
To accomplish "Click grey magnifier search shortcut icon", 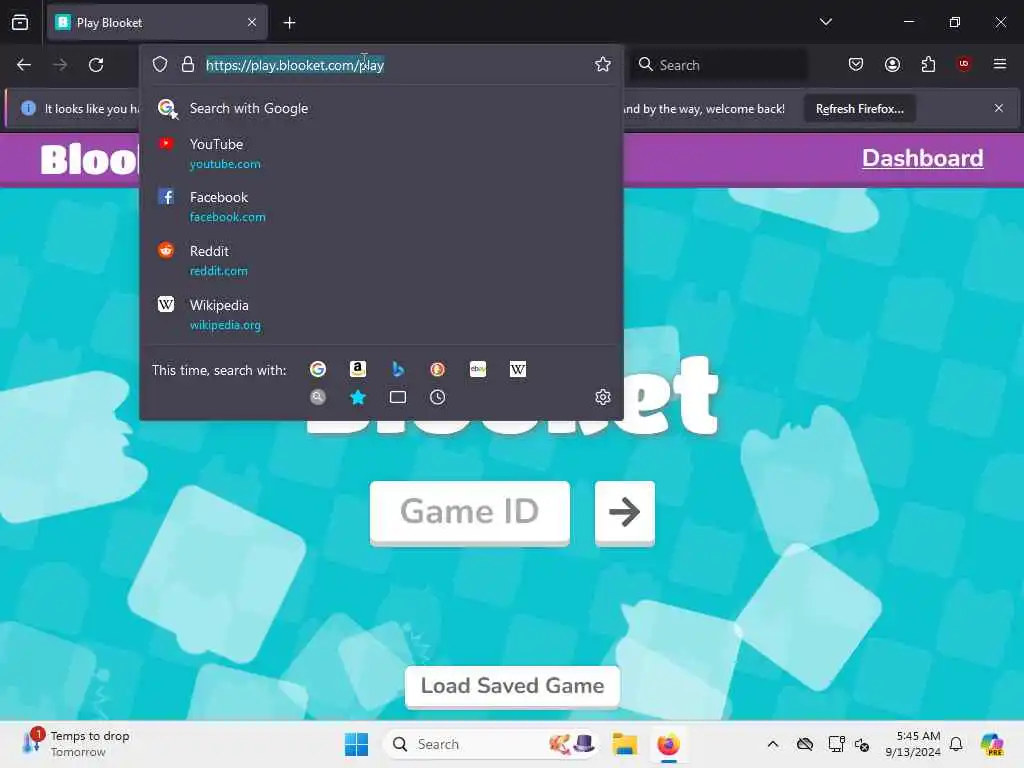I will (x=318, y=397).
